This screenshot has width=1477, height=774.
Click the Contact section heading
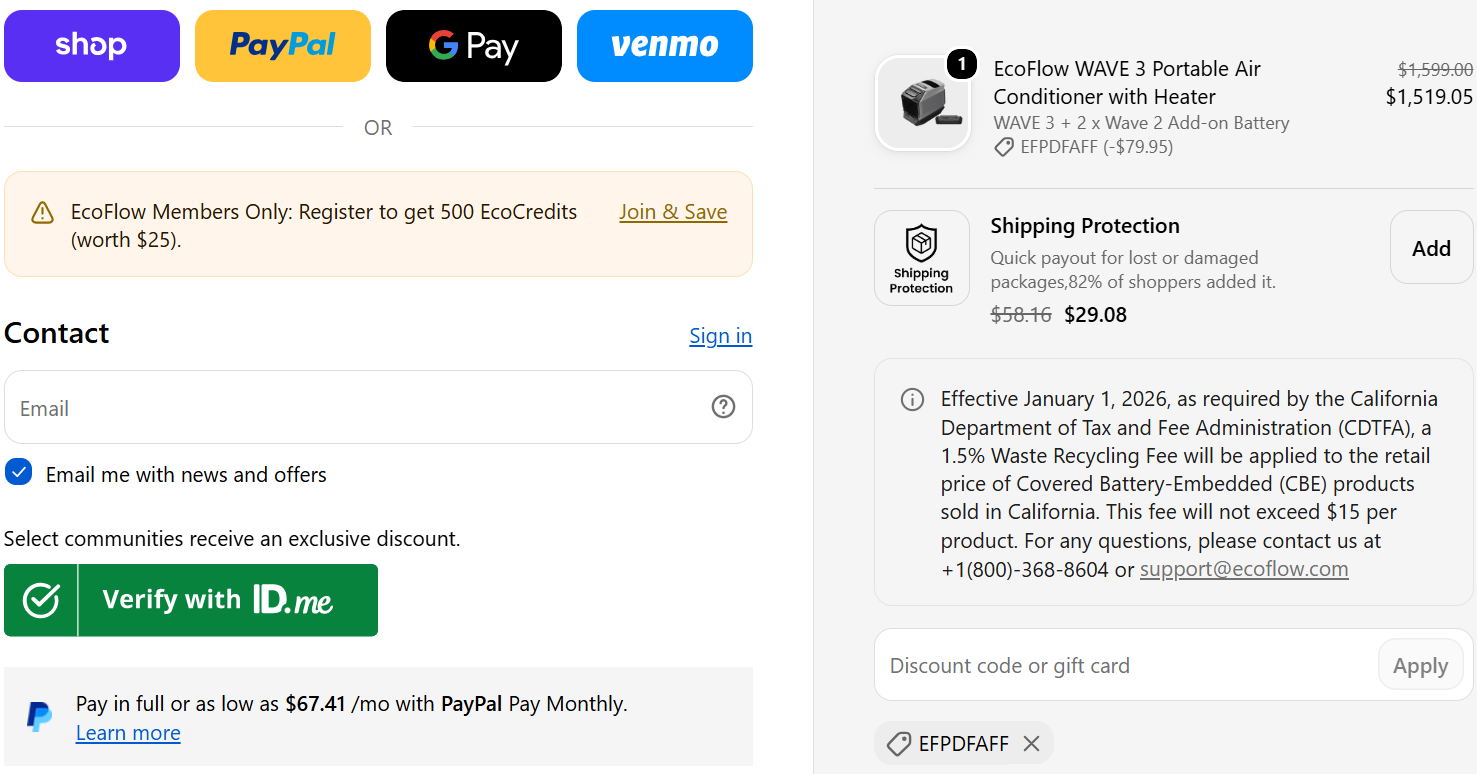[x=57, y=333]
